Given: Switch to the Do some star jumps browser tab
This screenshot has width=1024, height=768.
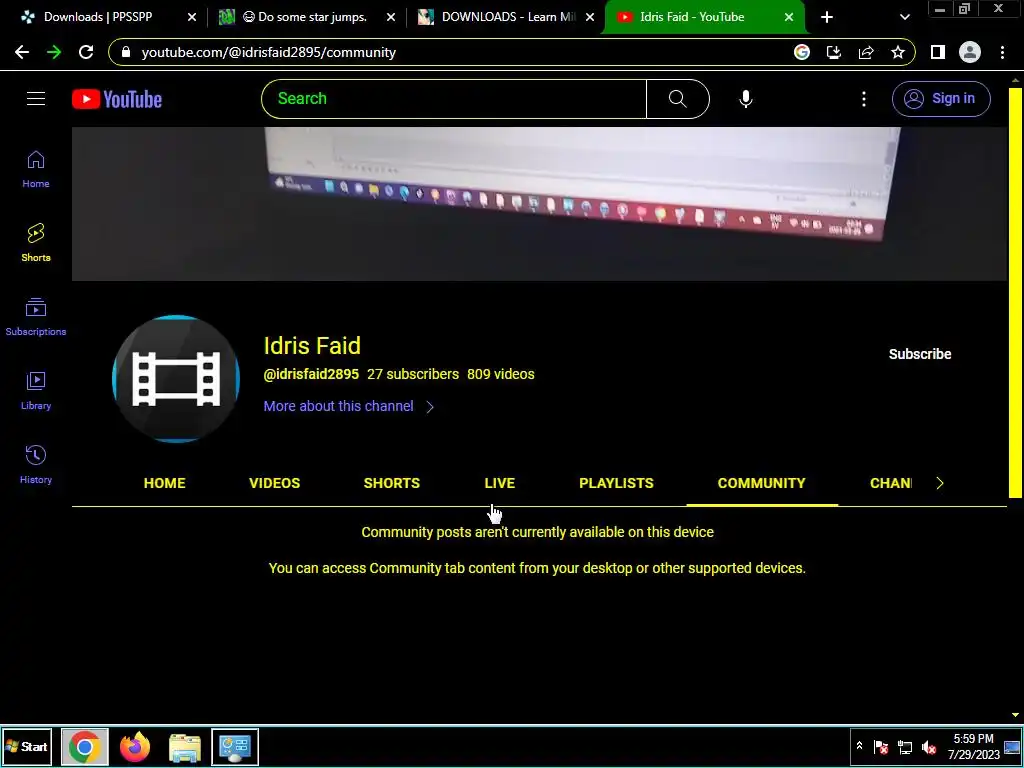Looking at the screenshot, I should (x=304, y=17).
